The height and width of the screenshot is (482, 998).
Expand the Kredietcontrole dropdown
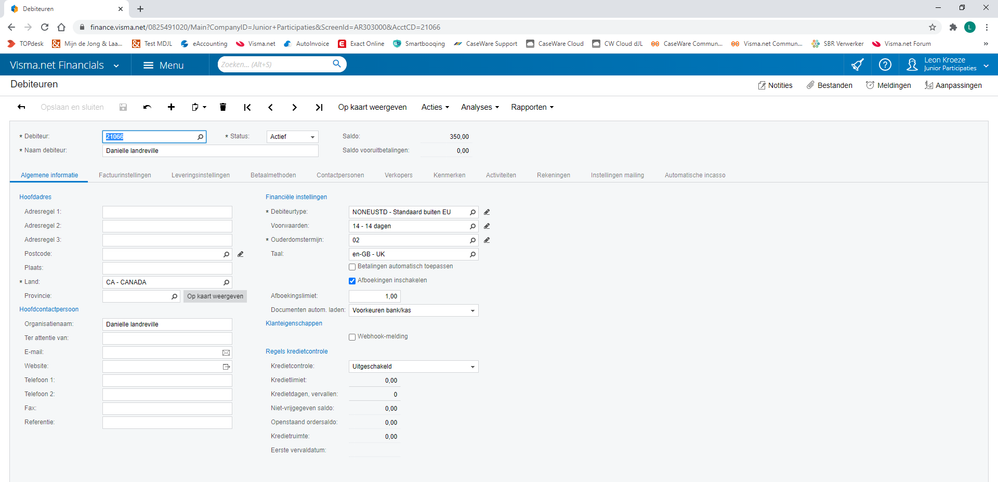413,367
